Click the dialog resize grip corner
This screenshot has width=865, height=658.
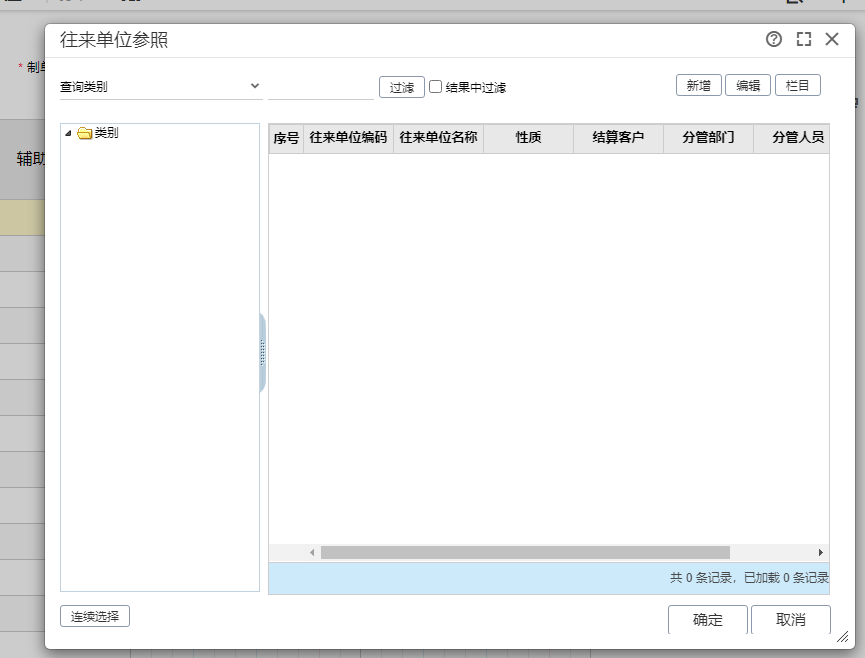click(x=843, y=636)
